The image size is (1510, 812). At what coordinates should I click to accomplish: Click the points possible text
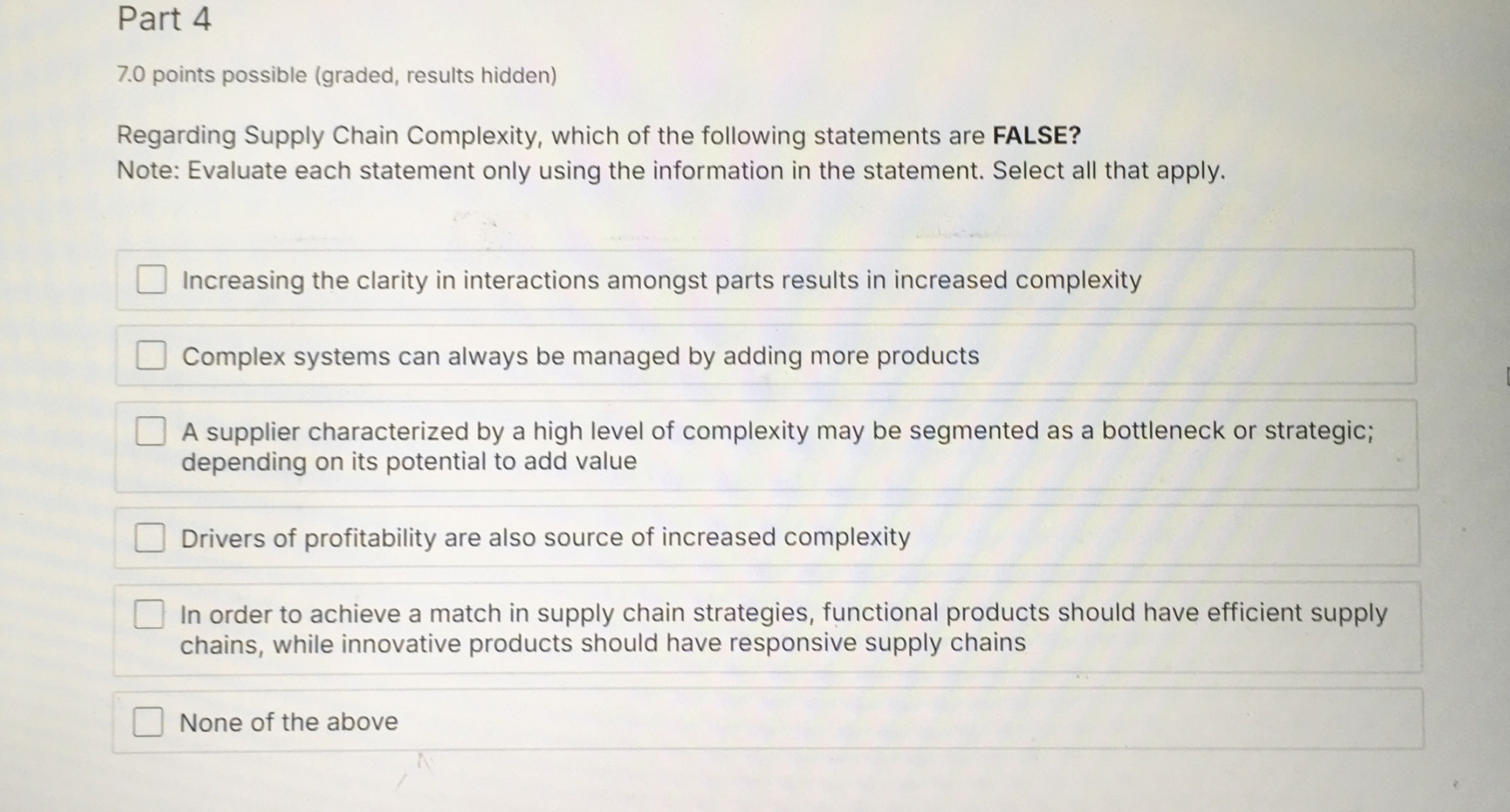click(x=337, y=74)
